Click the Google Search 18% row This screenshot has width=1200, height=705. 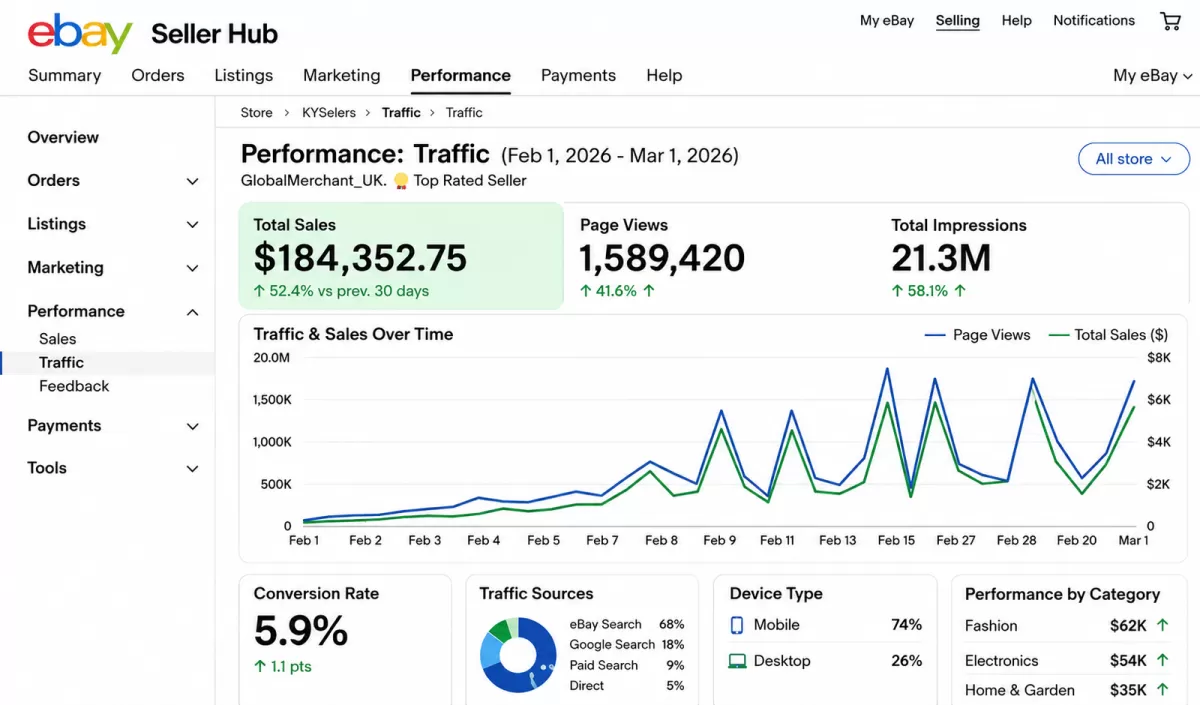[627, 645]
